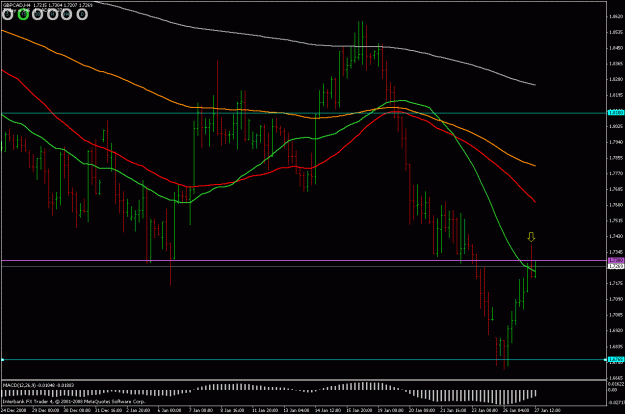Click the magenta price label on the price axis
The width and height of the screenshot is (625, 414).
615,260
